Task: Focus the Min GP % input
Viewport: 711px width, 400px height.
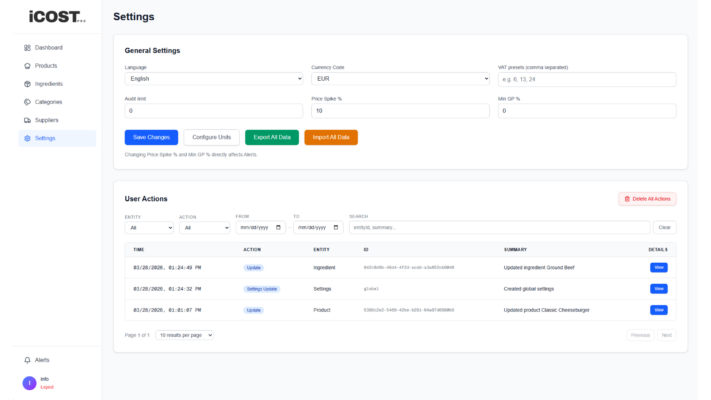Action: pos(587,111)
